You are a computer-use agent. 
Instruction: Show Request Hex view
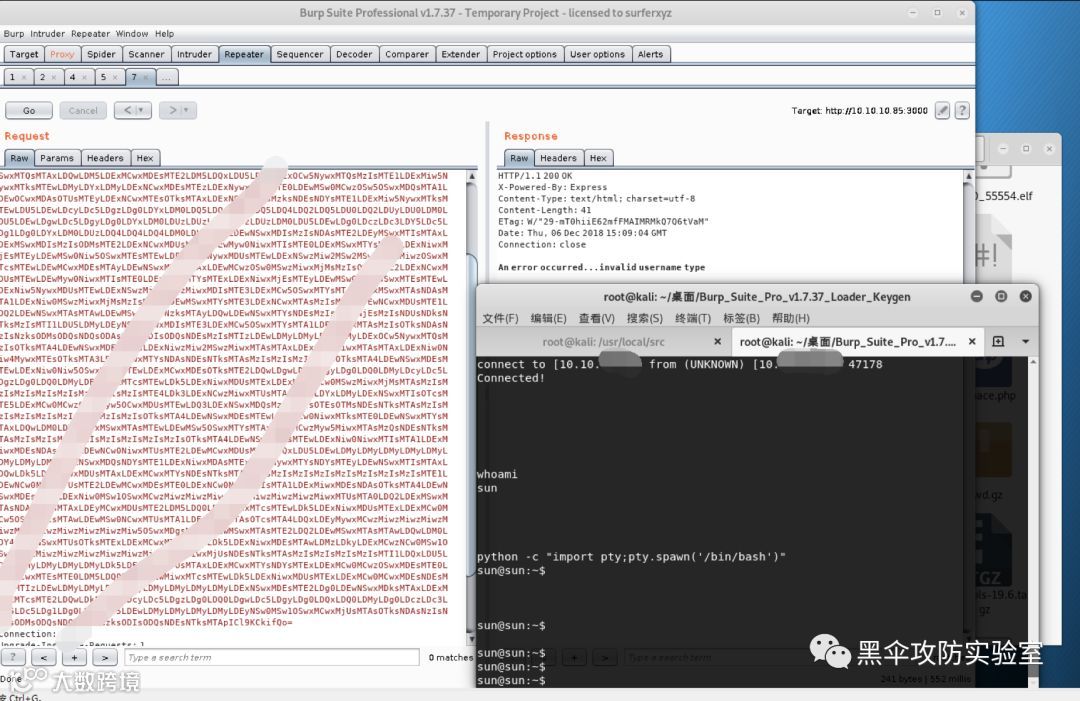pos(145,158)
